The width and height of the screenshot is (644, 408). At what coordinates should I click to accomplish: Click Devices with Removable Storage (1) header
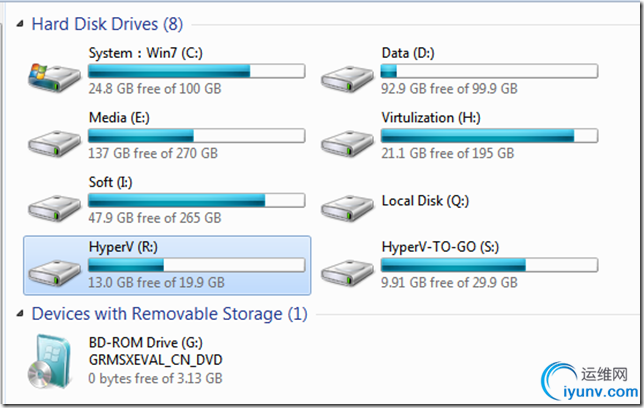coord(170,314)
